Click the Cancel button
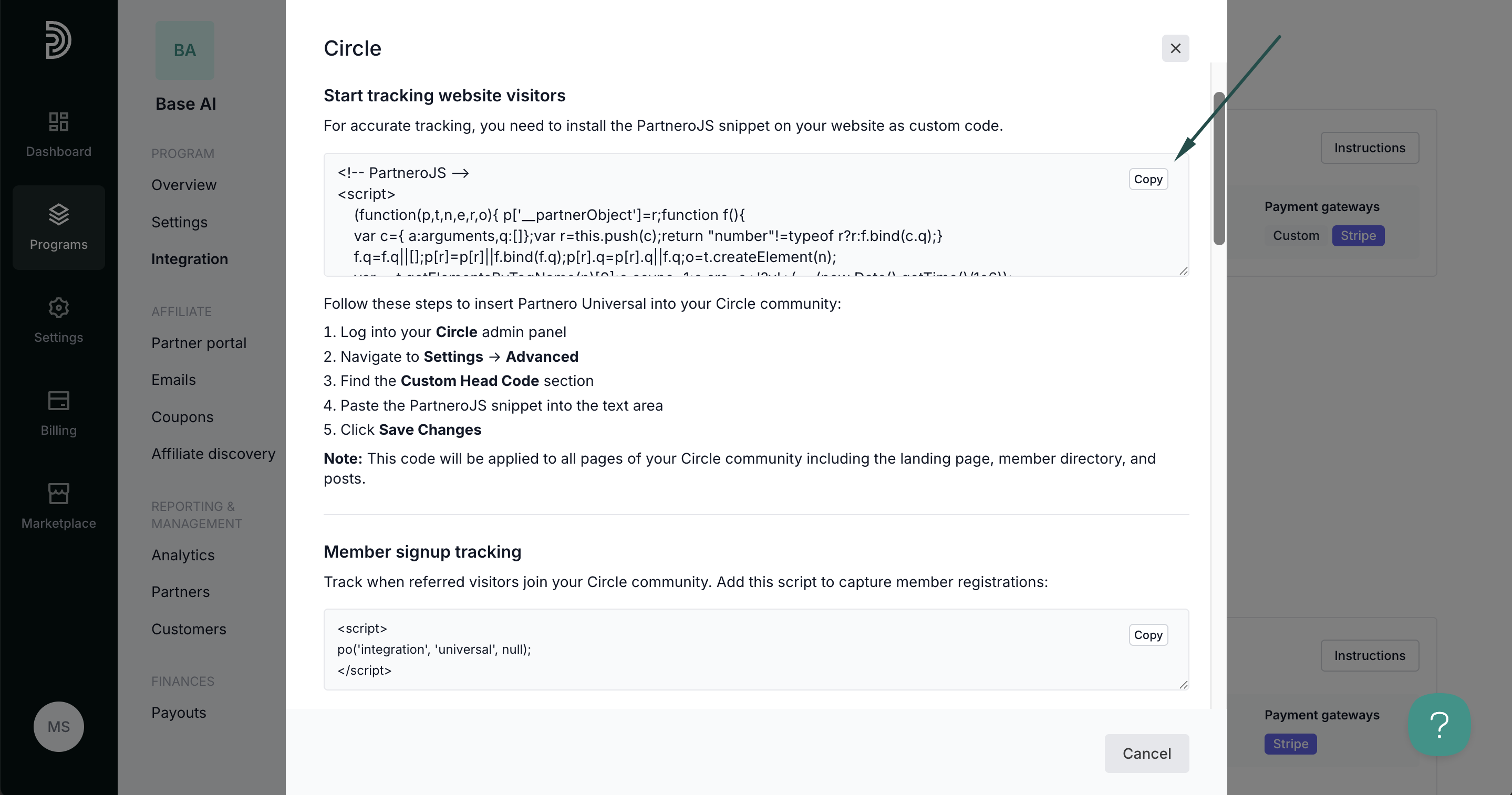The width and height of the screenshot is (1512, 795). click(1146, 754)
